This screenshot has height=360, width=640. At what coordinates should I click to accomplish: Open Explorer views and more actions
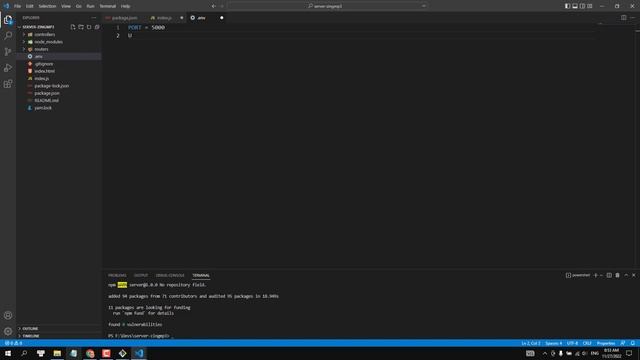[x=94, y=18]
